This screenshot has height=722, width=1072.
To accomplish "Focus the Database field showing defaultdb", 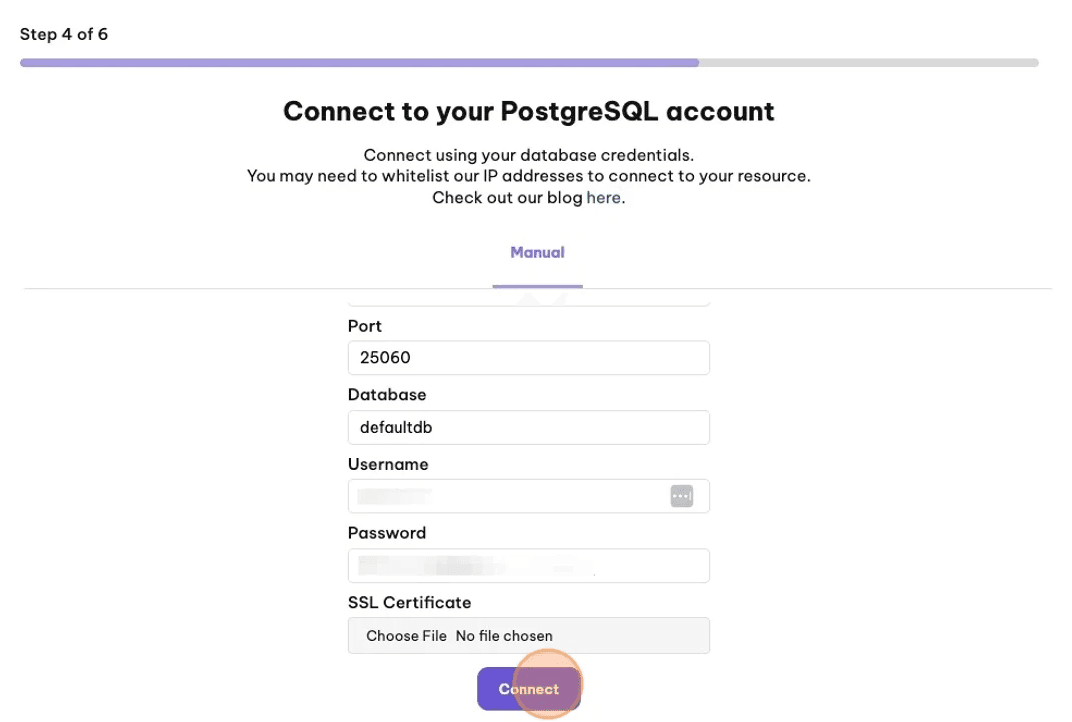I will 528,427.
